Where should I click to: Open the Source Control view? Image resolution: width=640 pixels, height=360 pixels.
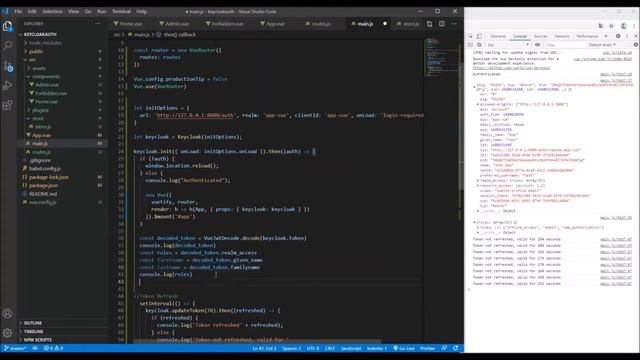(x=7, y=66)
